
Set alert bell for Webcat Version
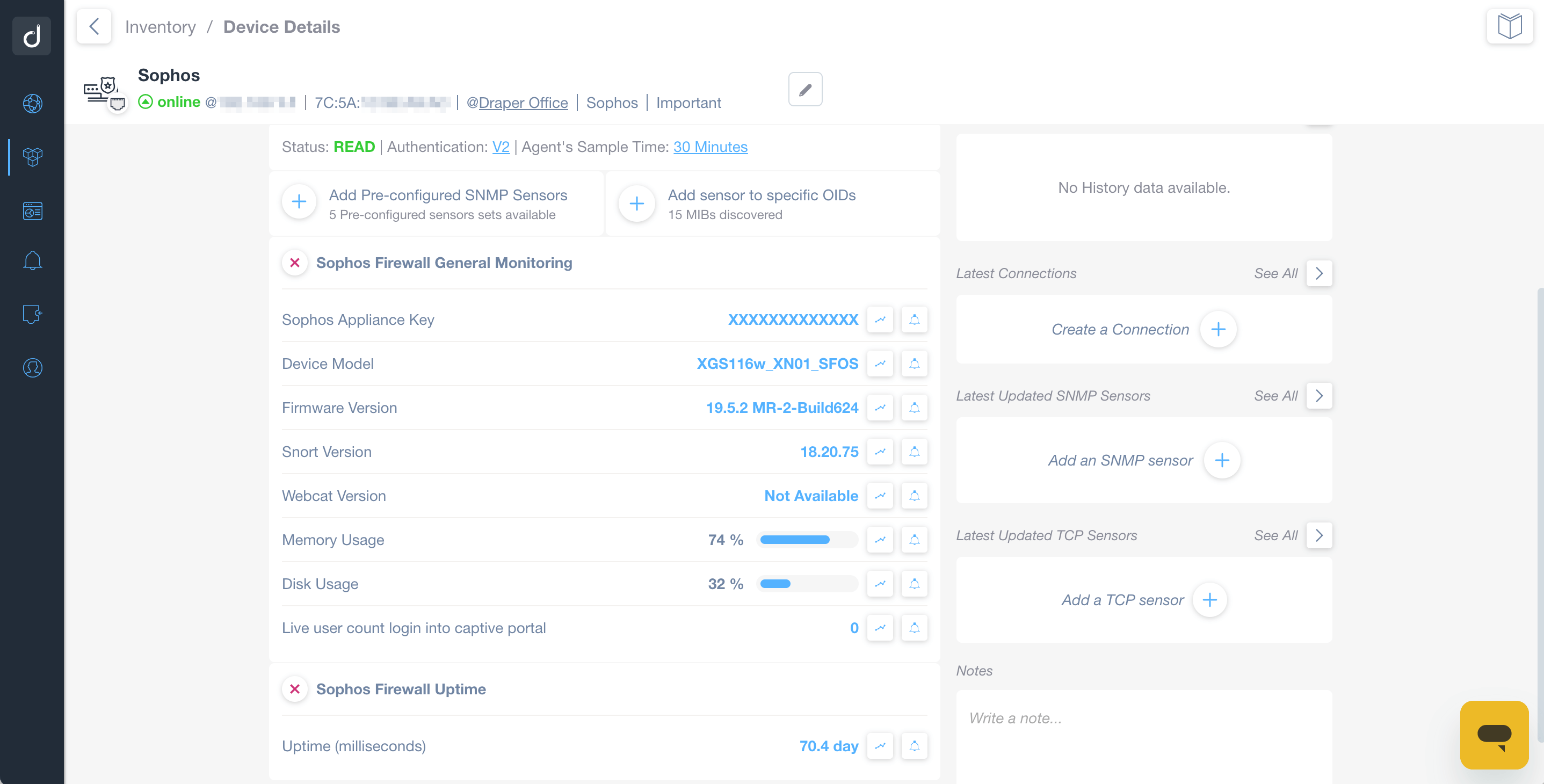coord(914,496)
